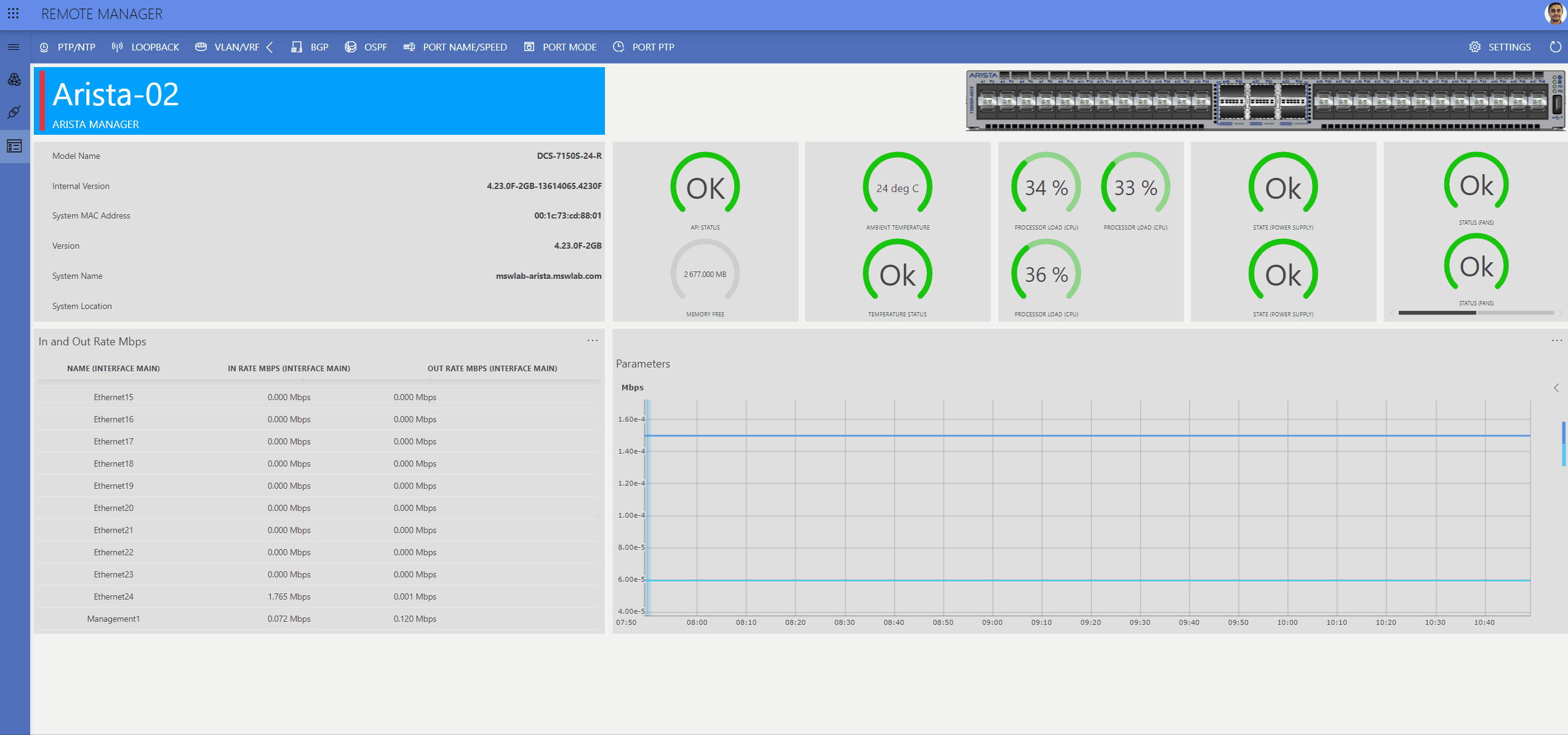Click the chart time selection handle
1568x735 pixels.
coord(647,507)
